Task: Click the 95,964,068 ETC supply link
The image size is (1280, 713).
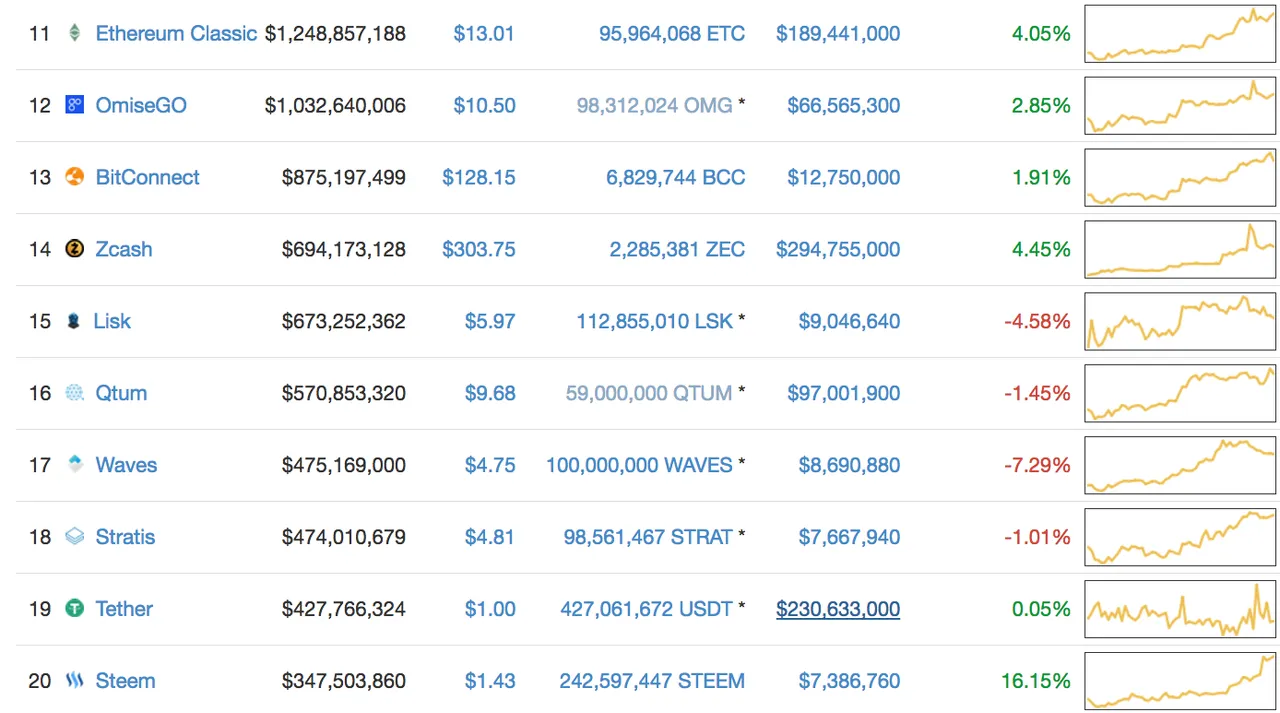Action: (672, 33)
